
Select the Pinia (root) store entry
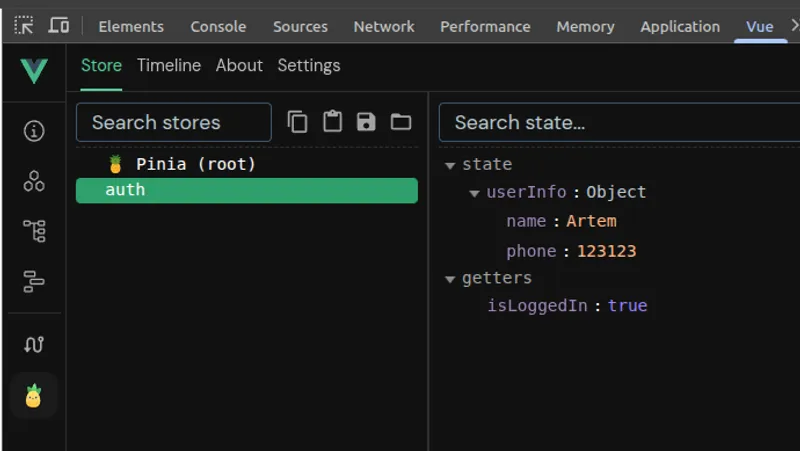click(196, 164)
